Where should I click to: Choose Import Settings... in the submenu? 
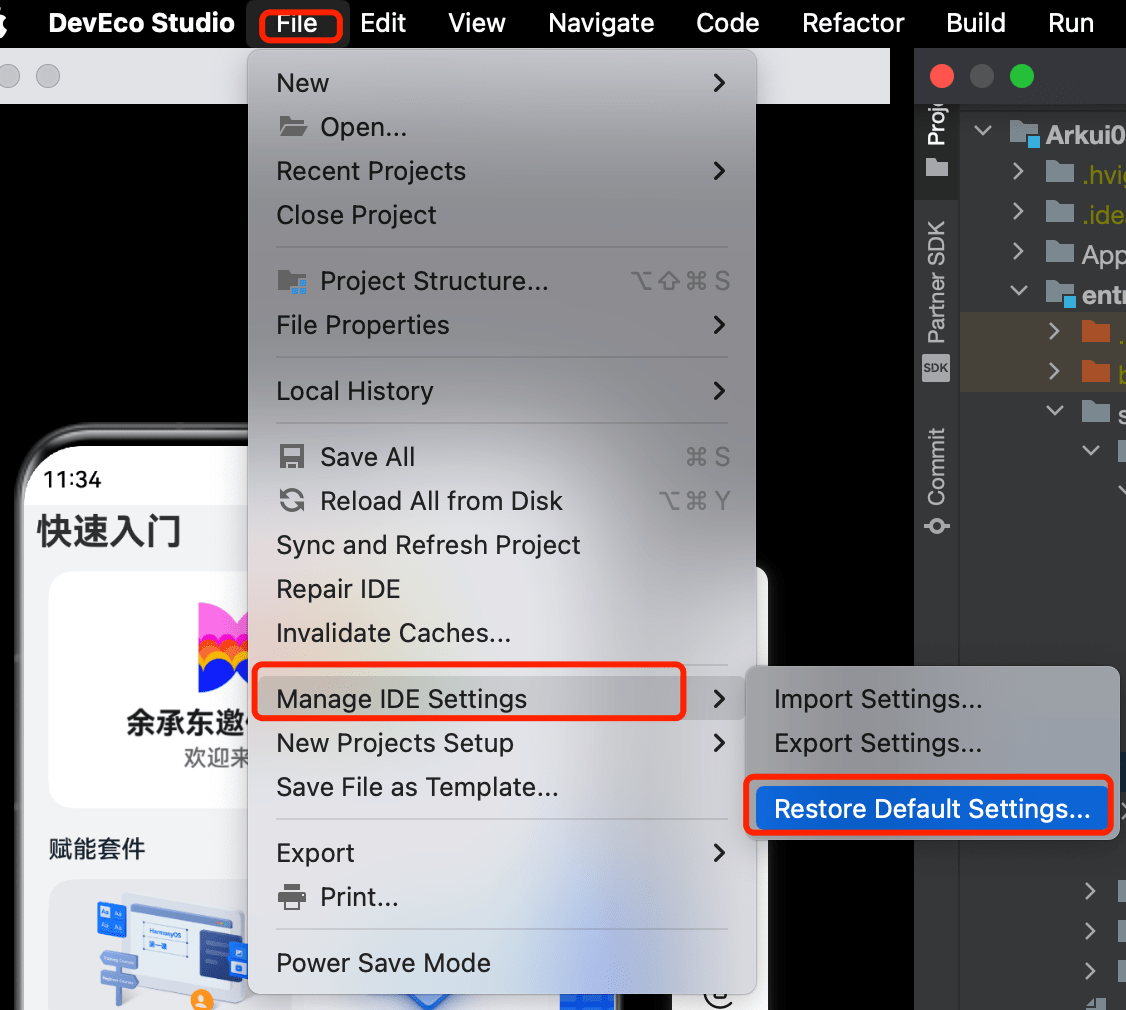(931, 699)
